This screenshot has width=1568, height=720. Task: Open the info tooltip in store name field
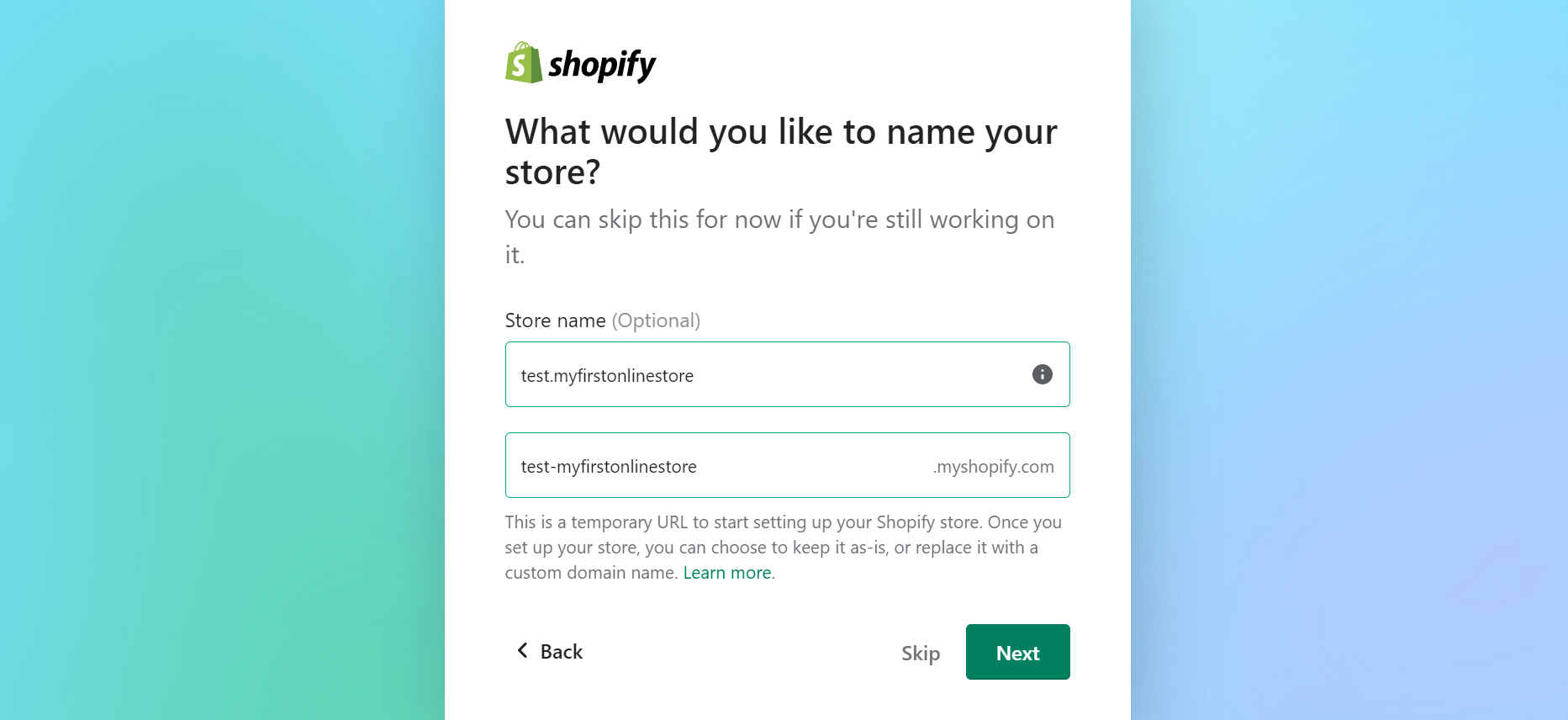[1041, 374]
